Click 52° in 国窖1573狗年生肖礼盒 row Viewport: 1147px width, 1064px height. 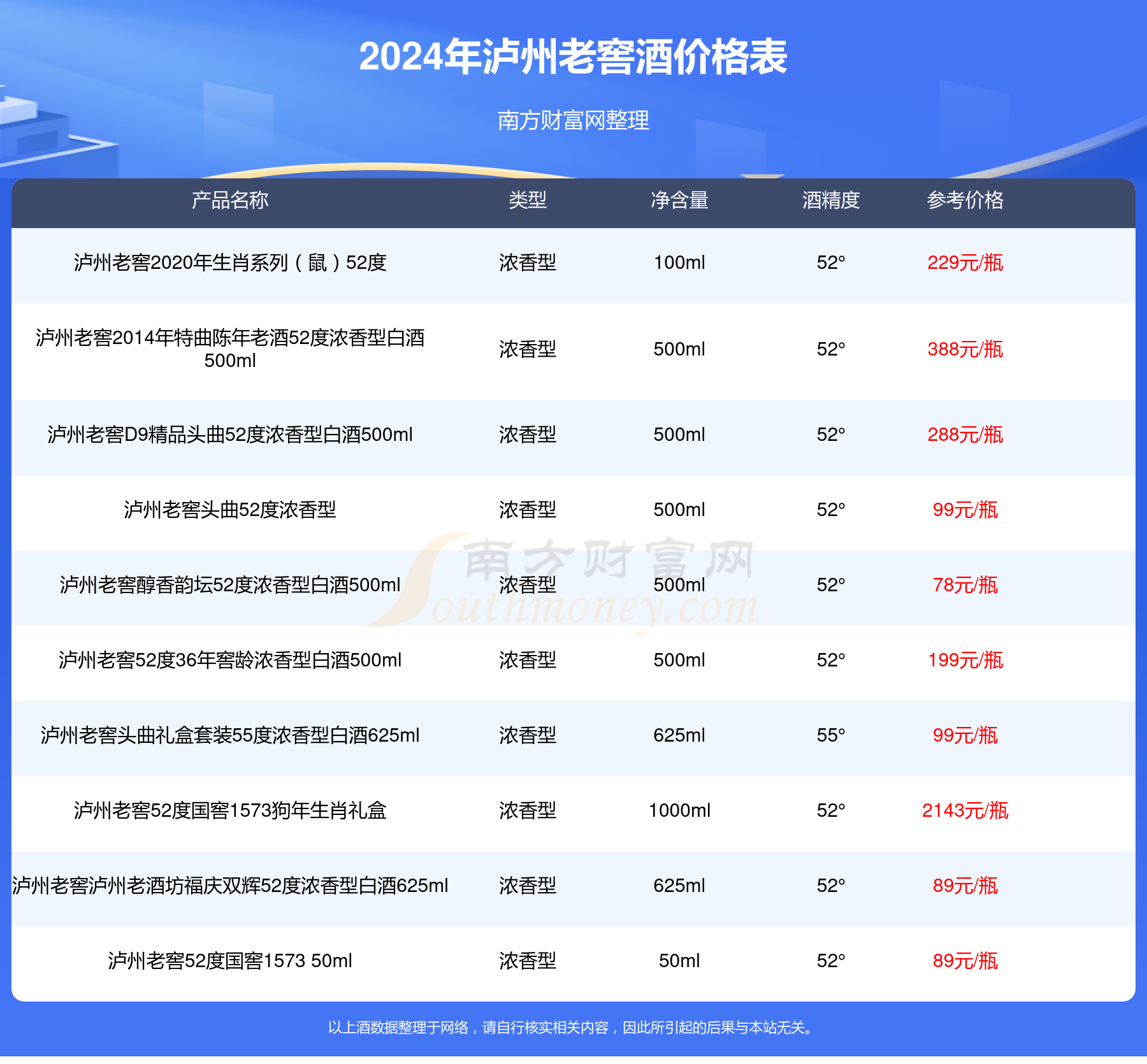(831, 810)
